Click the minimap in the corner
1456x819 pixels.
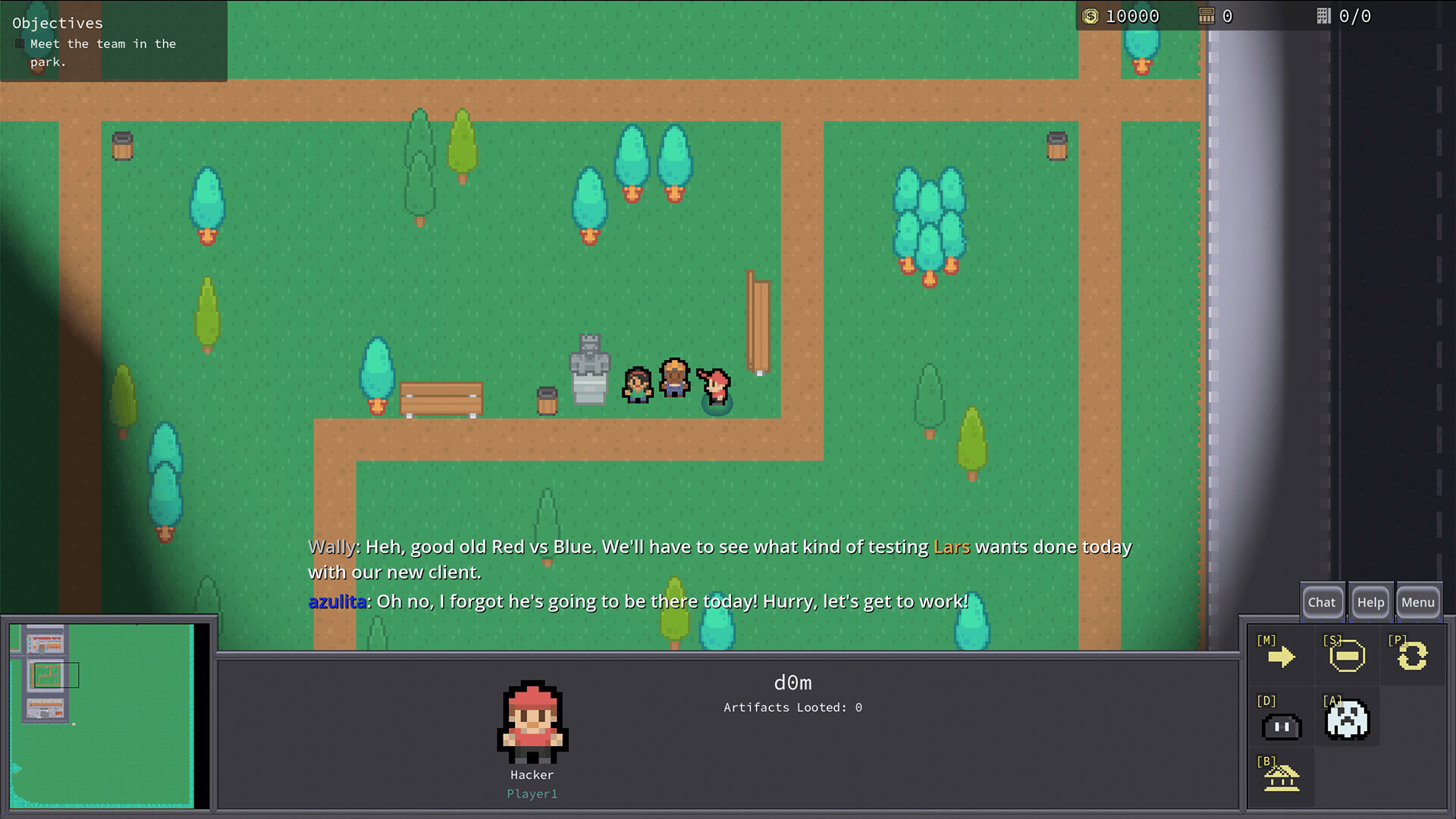click(x=102, y=715)
